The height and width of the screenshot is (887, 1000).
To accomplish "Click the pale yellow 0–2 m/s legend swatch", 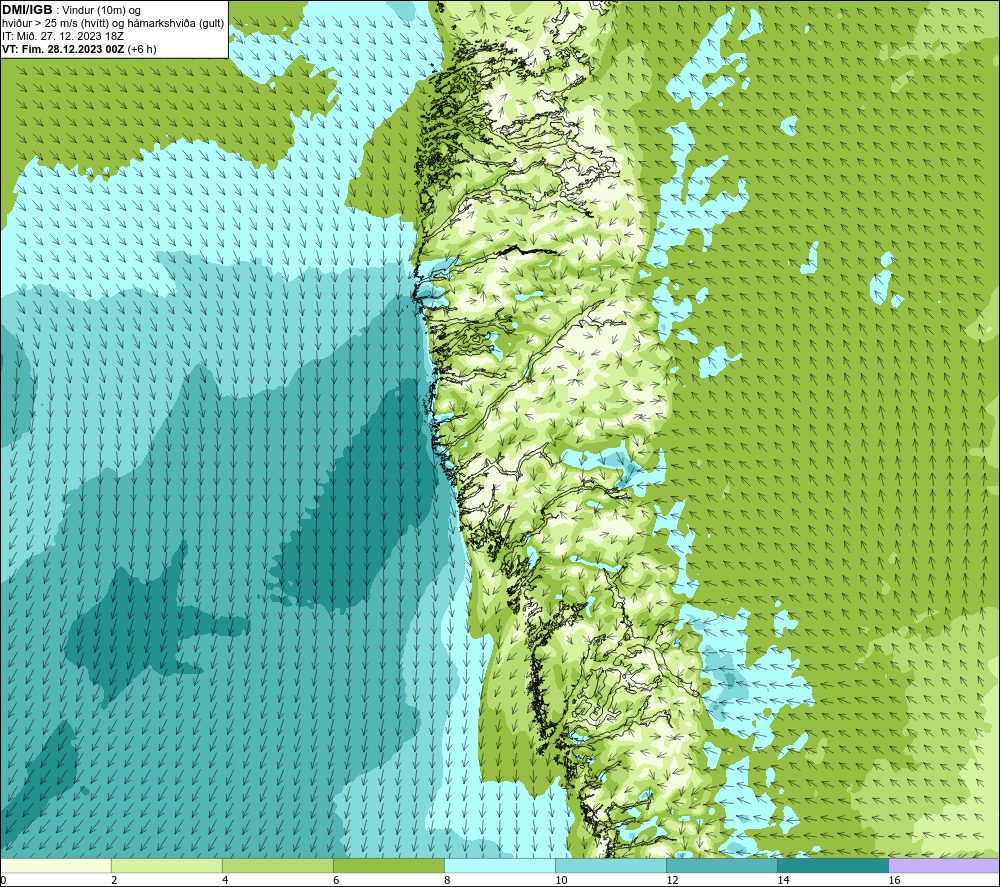I will click(56, 866).
